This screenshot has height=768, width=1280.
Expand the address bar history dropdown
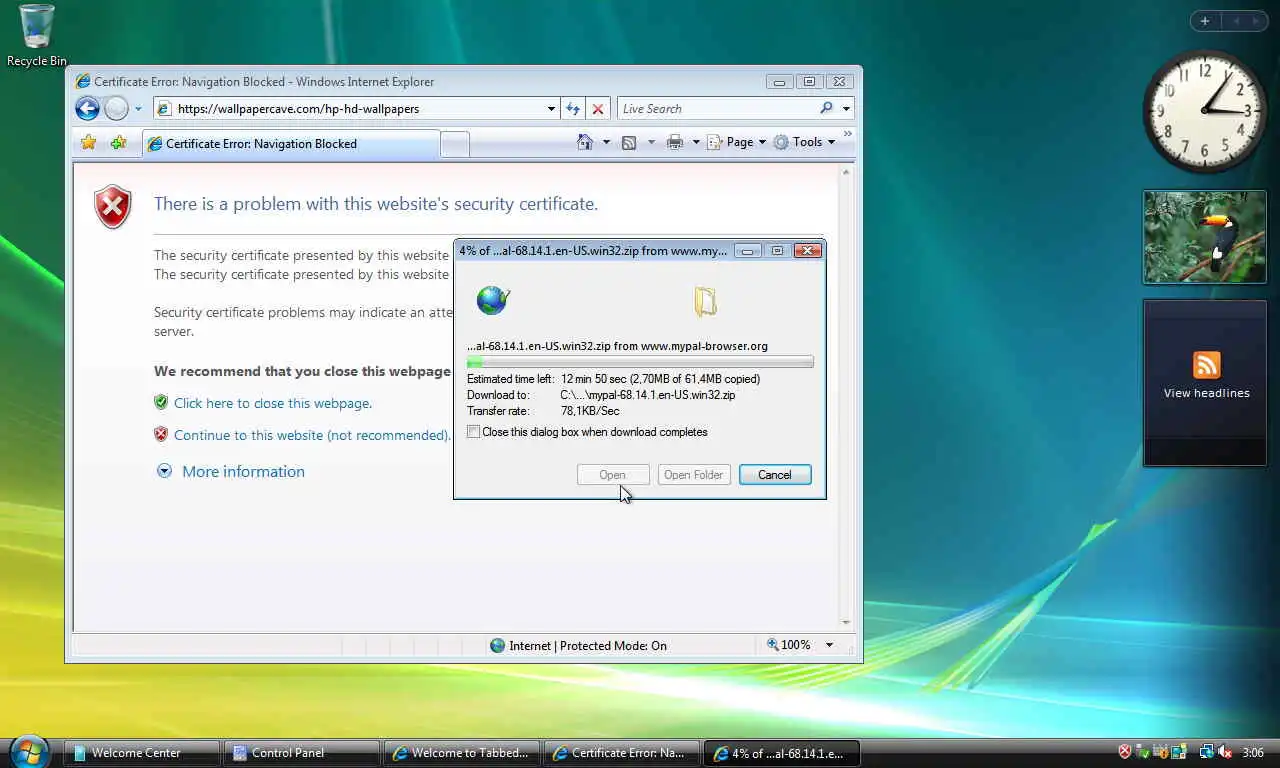(551, 108)
